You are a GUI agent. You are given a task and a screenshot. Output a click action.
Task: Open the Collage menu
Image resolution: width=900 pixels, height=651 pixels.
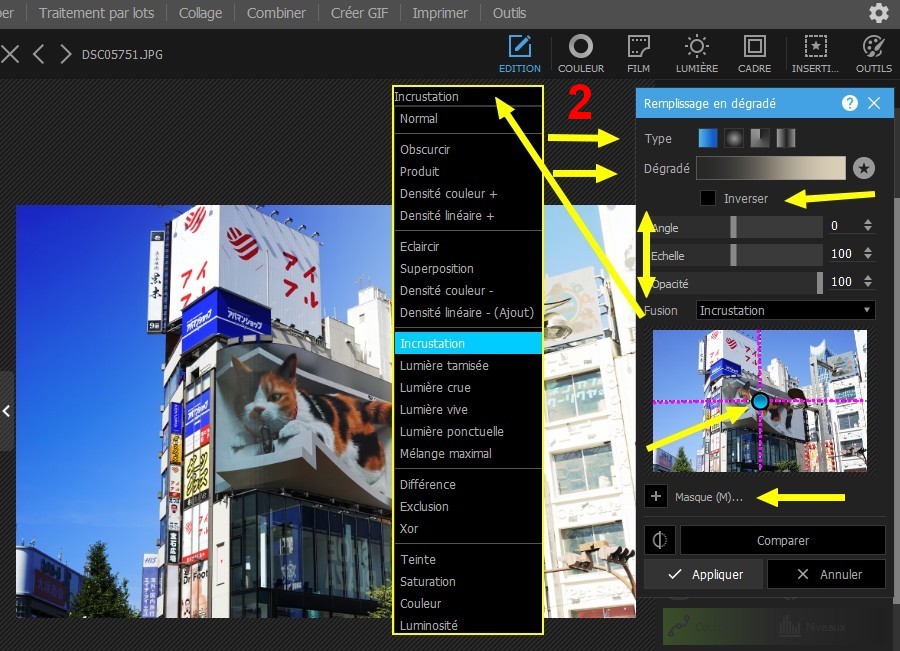point(200,13)
